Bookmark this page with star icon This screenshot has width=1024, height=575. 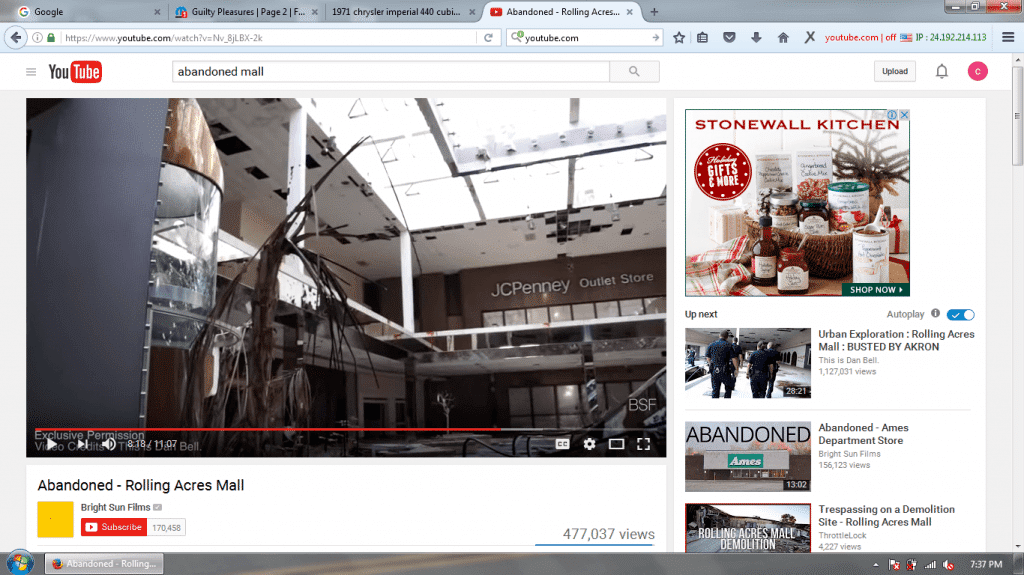pyautogui.click(x=679, y=38)
